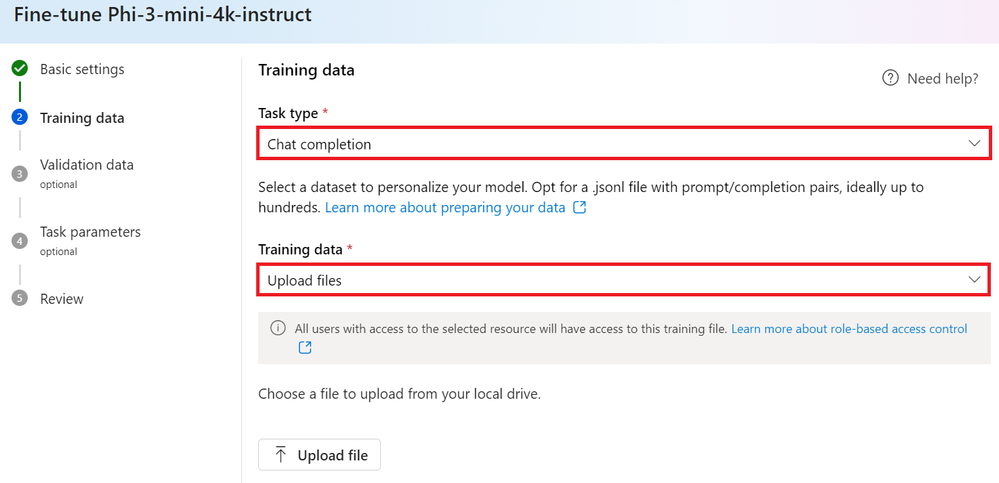Click the Upload file button
The height and width of the screenshot is (483, 999).
(x=320, y=455)
